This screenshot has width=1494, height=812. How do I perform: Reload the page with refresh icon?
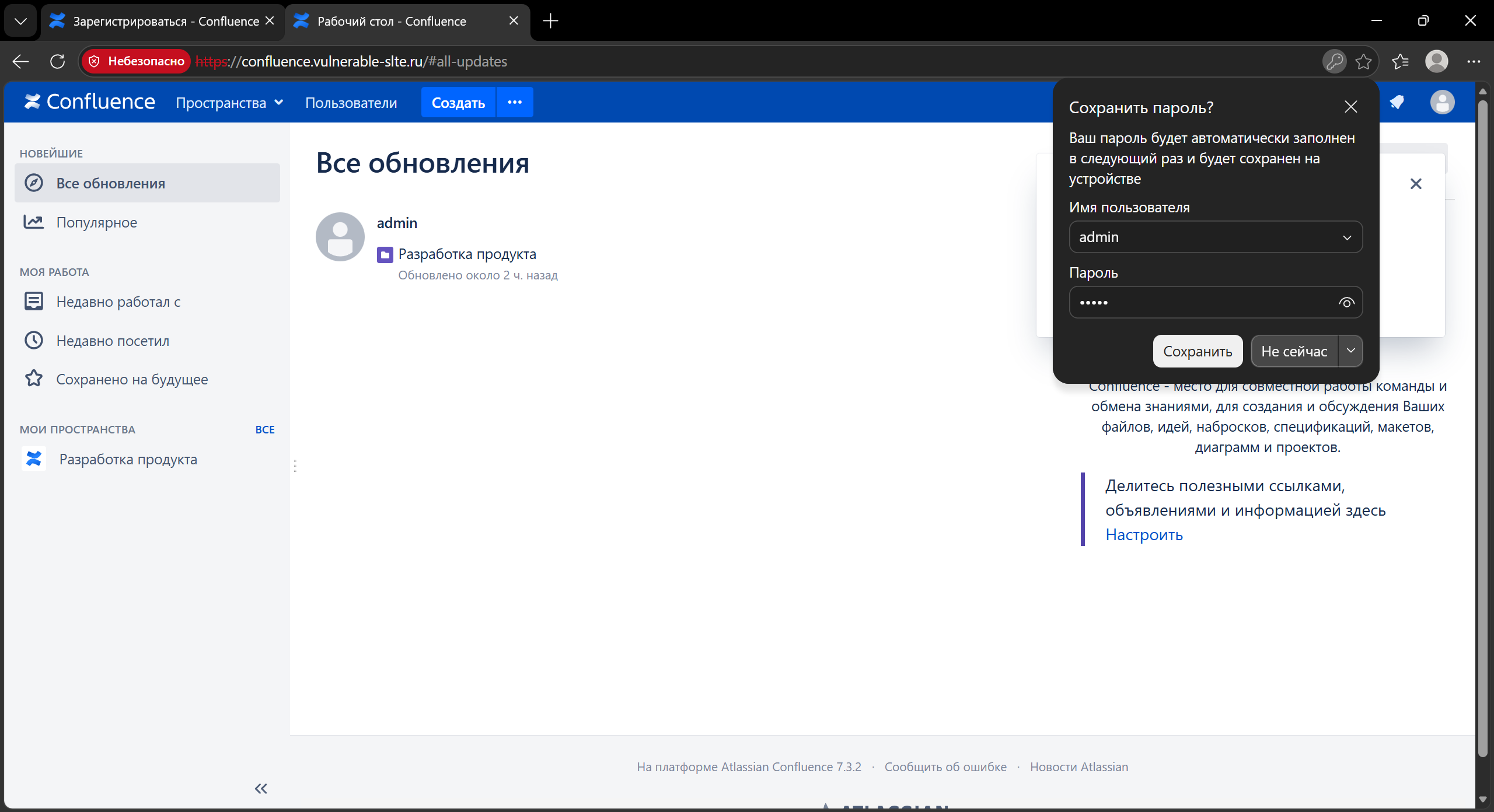pos(57,61)
